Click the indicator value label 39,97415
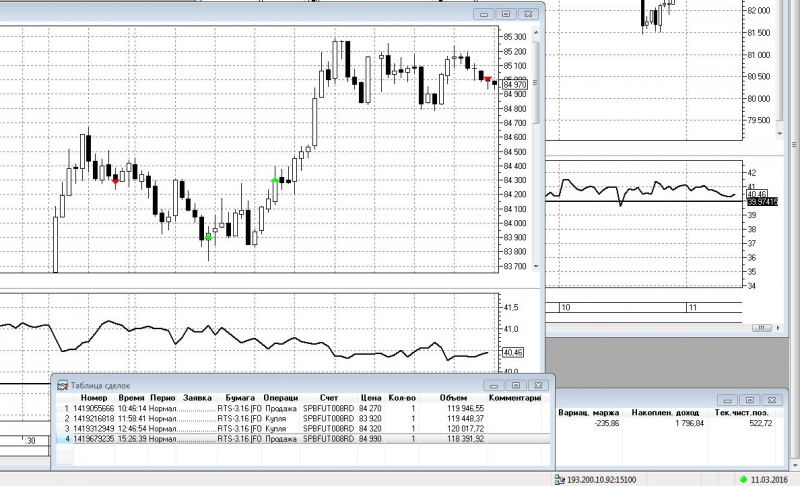Screen dimensions: 800x486 [762, 202]
